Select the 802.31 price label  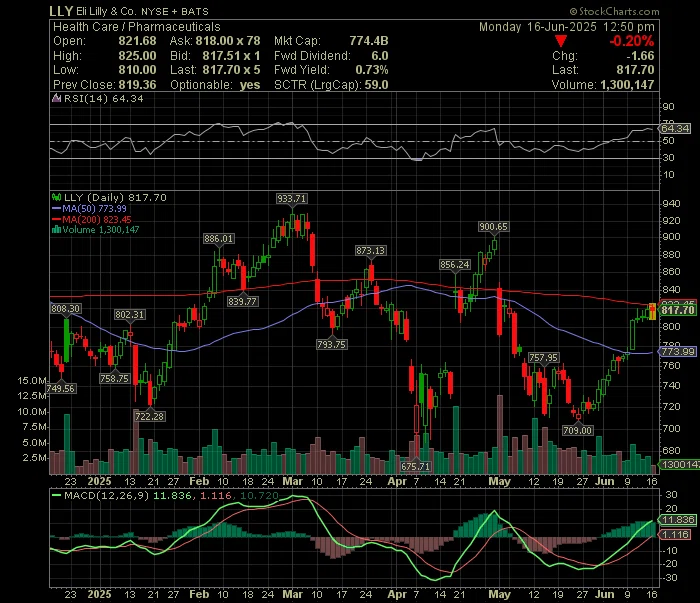pos(129,314)
